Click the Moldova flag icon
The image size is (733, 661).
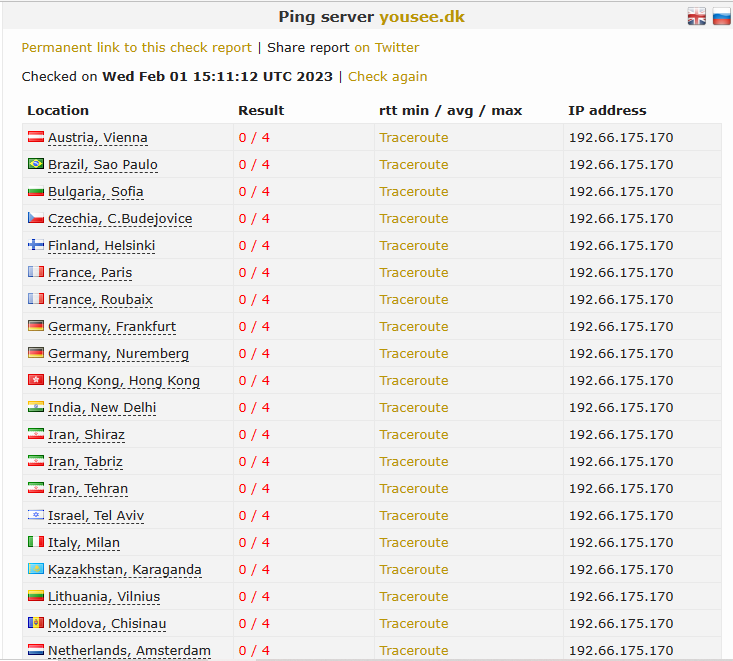pos(36,623)
